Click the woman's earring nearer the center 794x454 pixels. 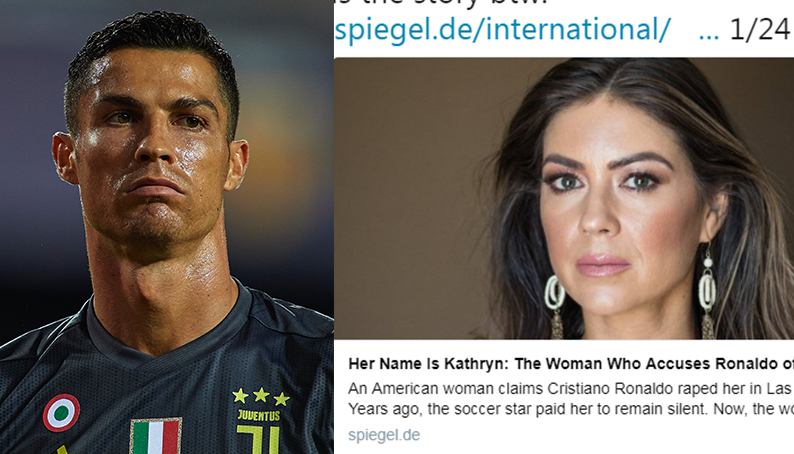click(555, 306)
